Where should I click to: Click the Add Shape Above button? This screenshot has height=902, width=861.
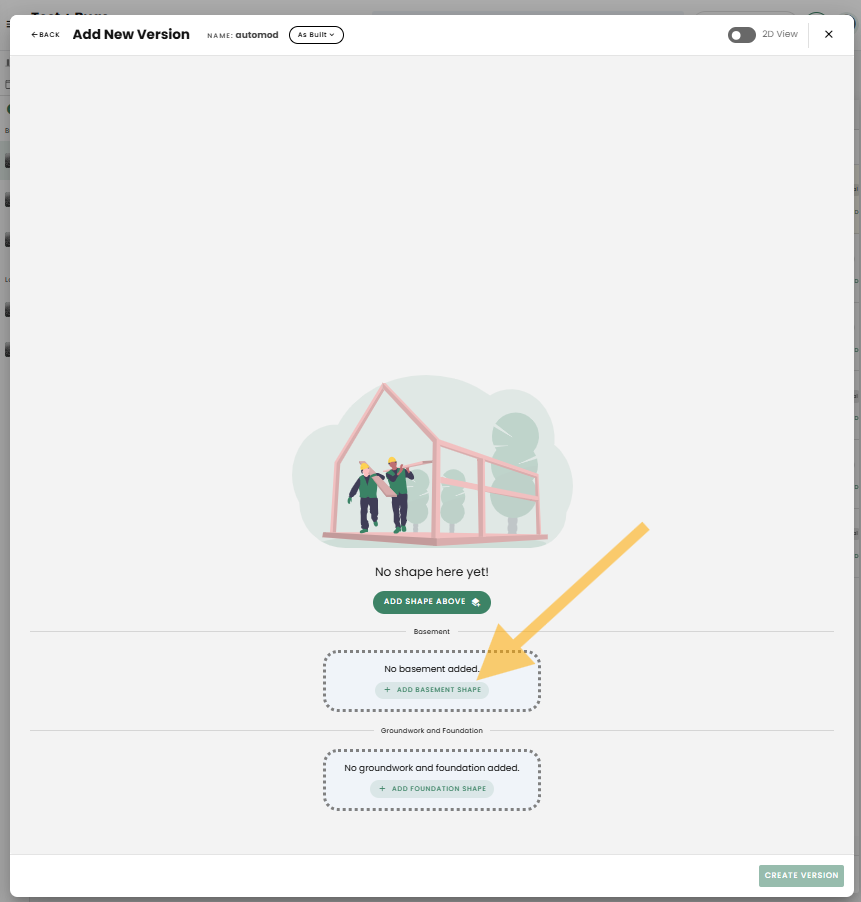pos(431,602)
